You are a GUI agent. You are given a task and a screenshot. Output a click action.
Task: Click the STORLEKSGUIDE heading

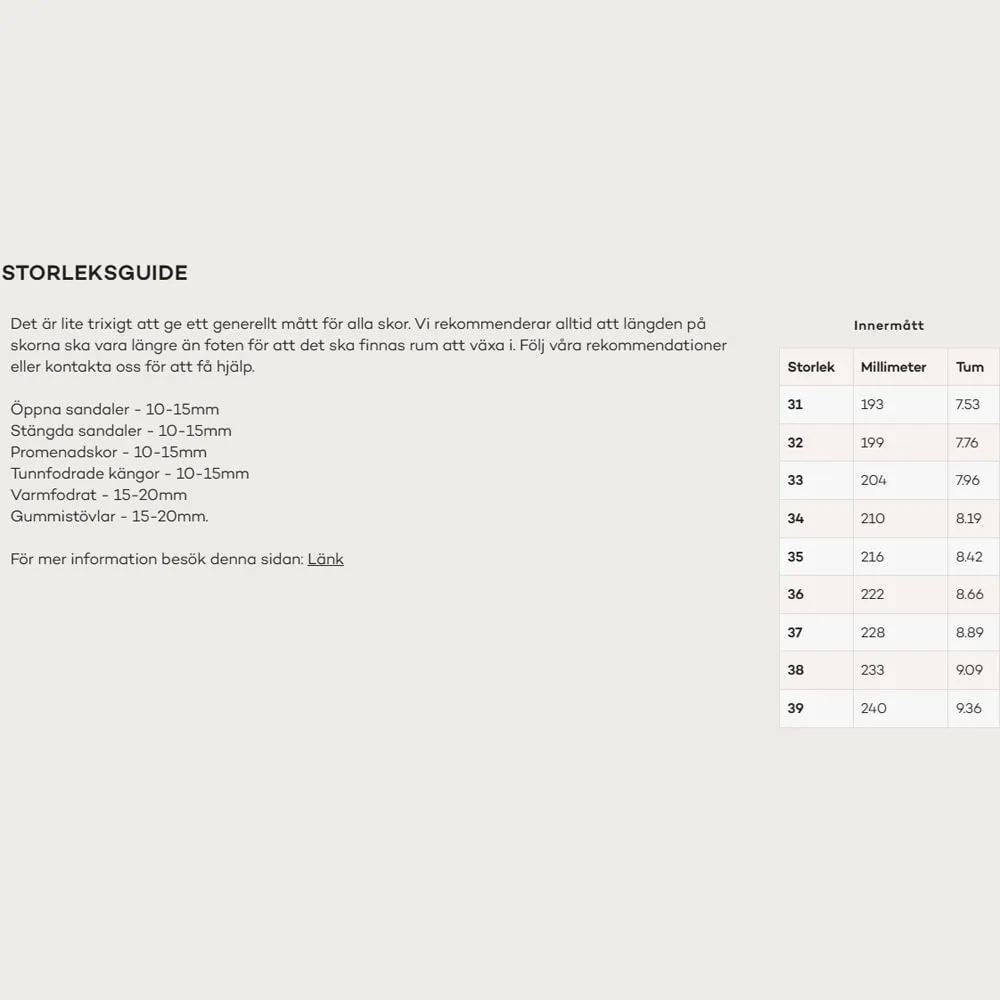[x=95, y=273]
